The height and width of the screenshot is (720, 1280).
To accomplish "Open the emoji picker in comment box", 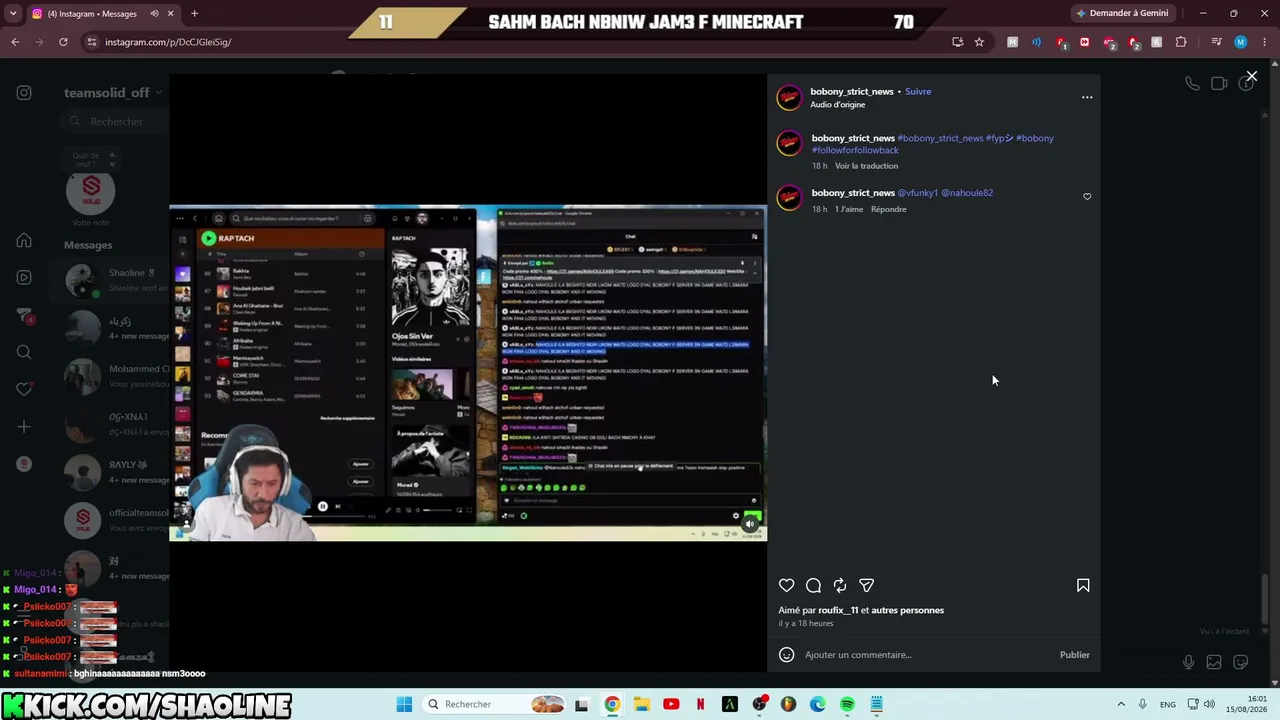I will coord(787,655).
